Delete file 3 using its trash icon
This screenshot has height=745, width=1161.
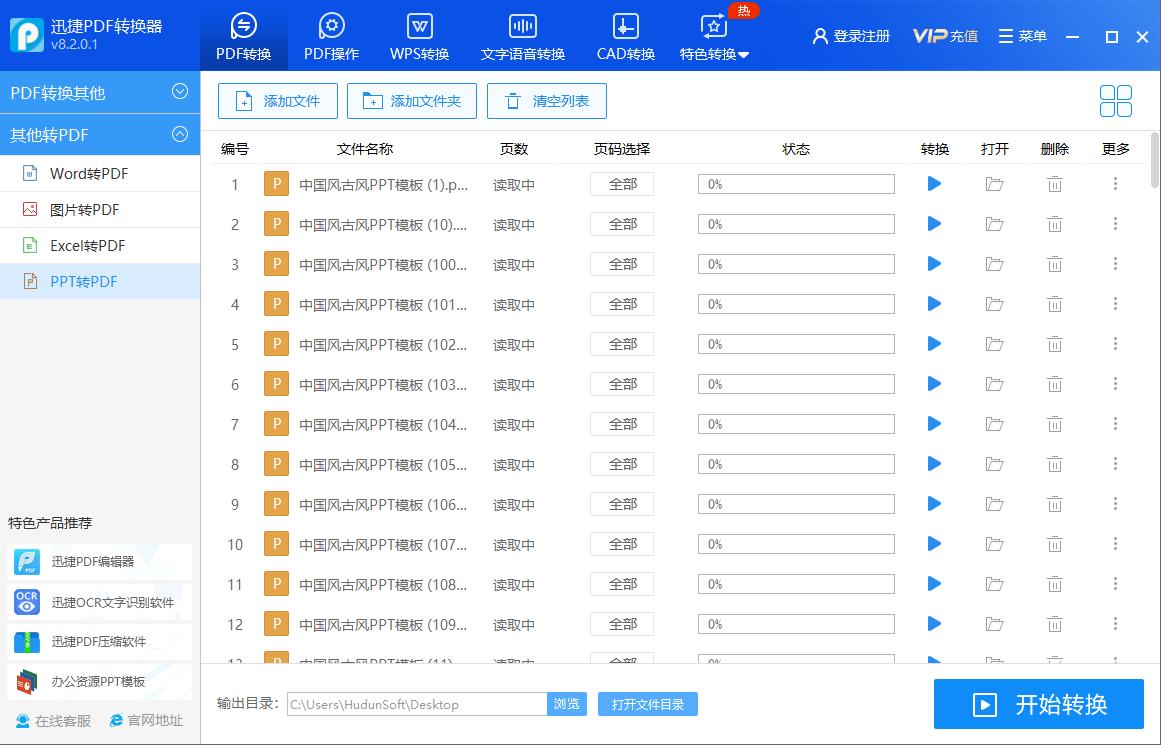point(1054,263)
